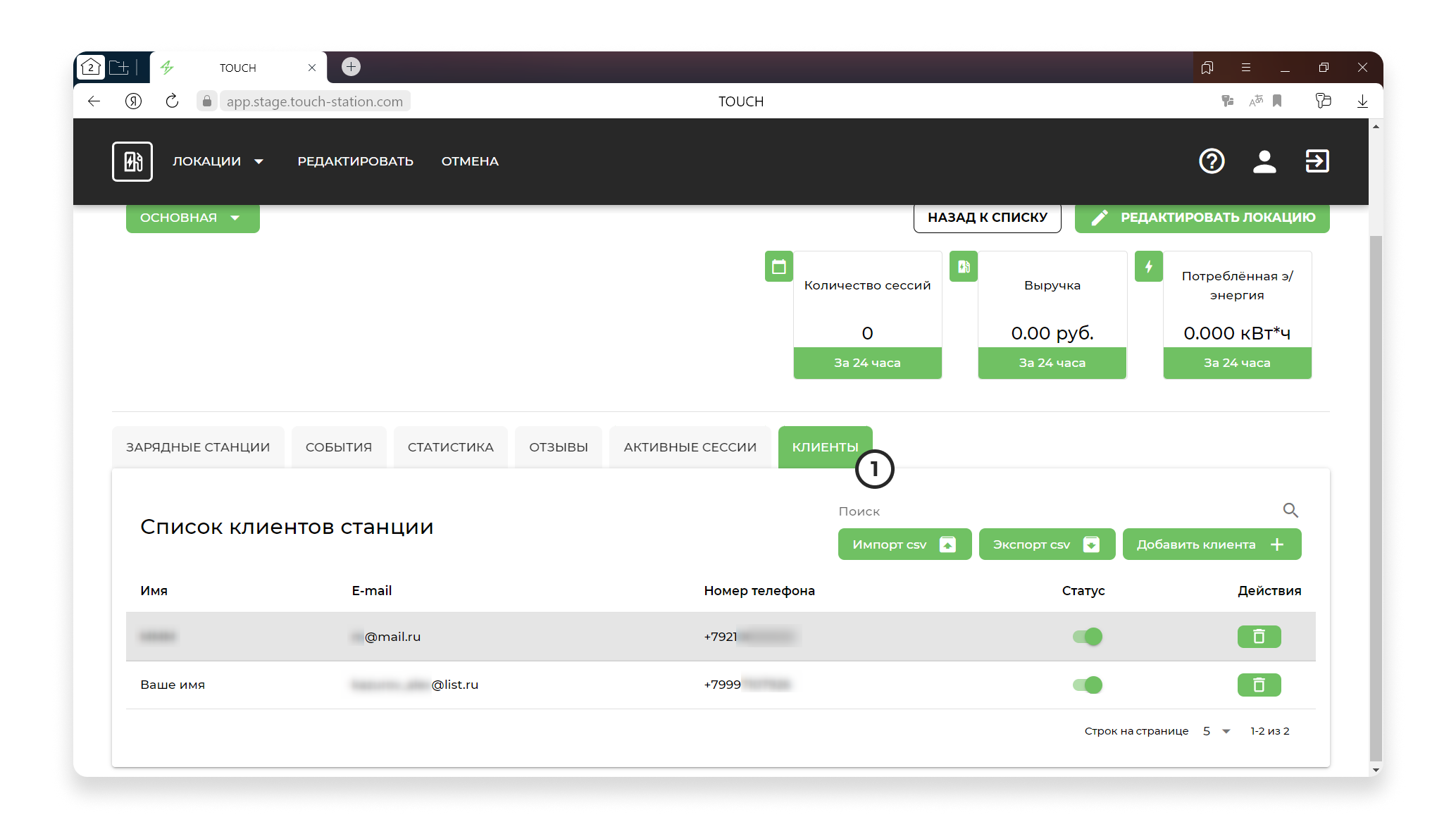Viewport: 1456px width, 829px height.
Task: Click the Статус column header
Action: tap(1083, 591)
